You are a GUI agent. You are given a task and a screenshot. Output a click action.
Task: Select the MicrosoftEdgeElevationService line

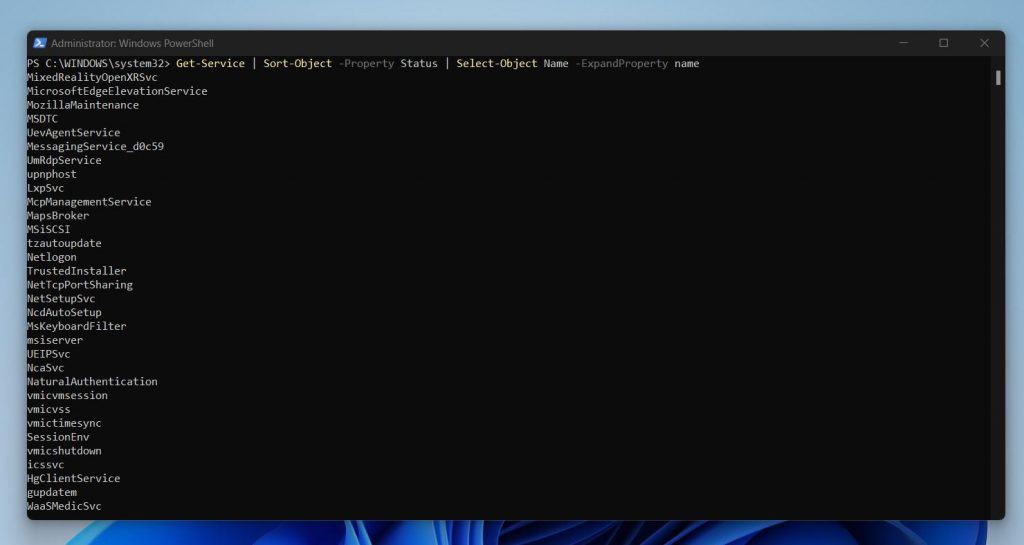coord(117,91)
